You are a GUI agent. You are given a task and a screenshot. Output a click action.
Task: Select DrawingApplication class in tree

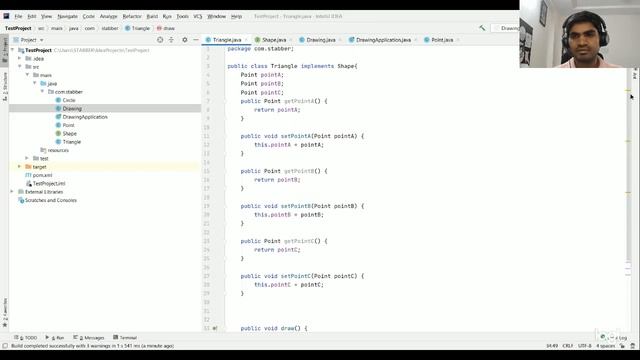pyautogui.click(x=85, y=117)
